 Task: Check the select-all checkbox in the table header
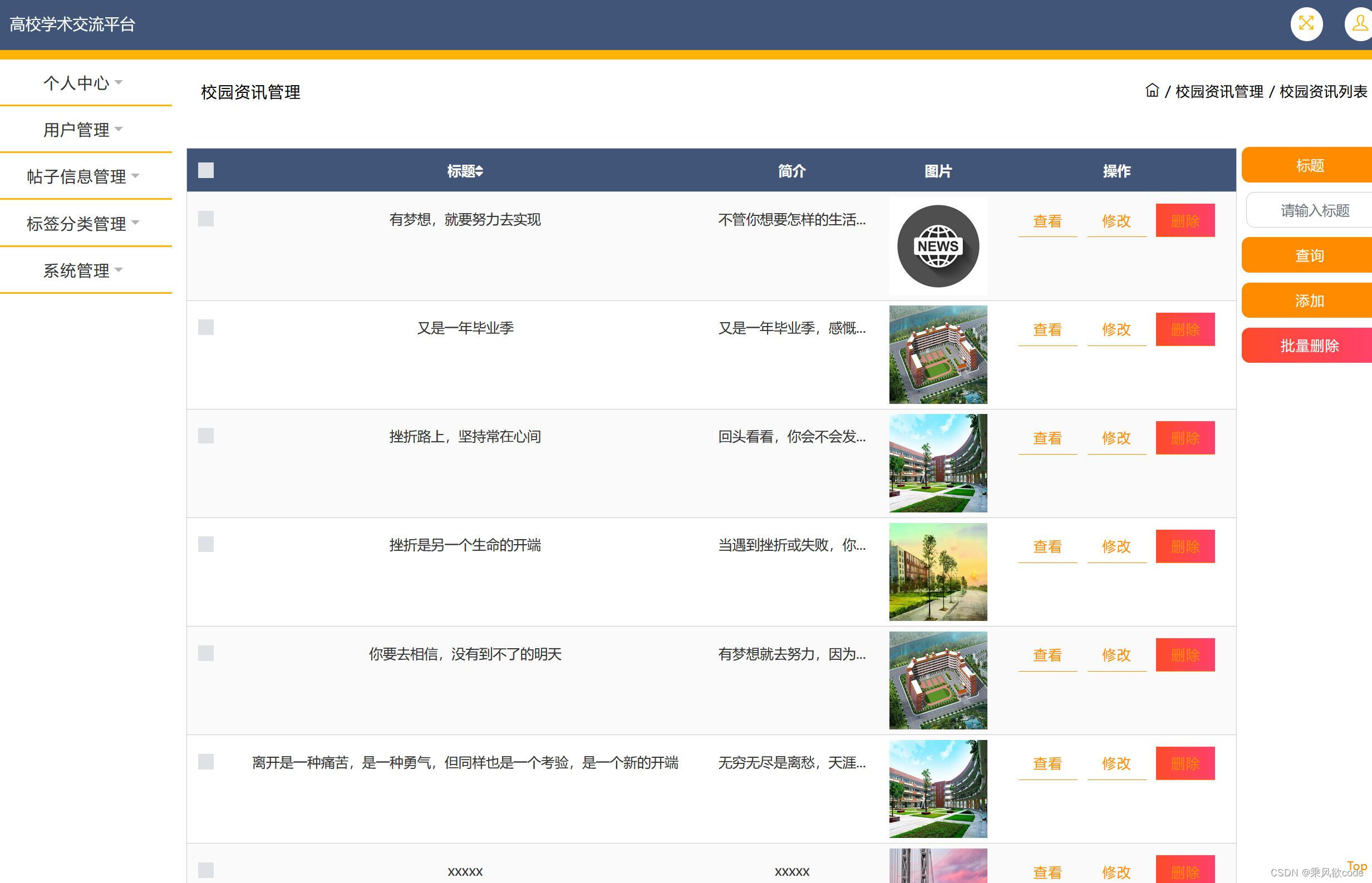pyautogui.click(x=206, y=170)
